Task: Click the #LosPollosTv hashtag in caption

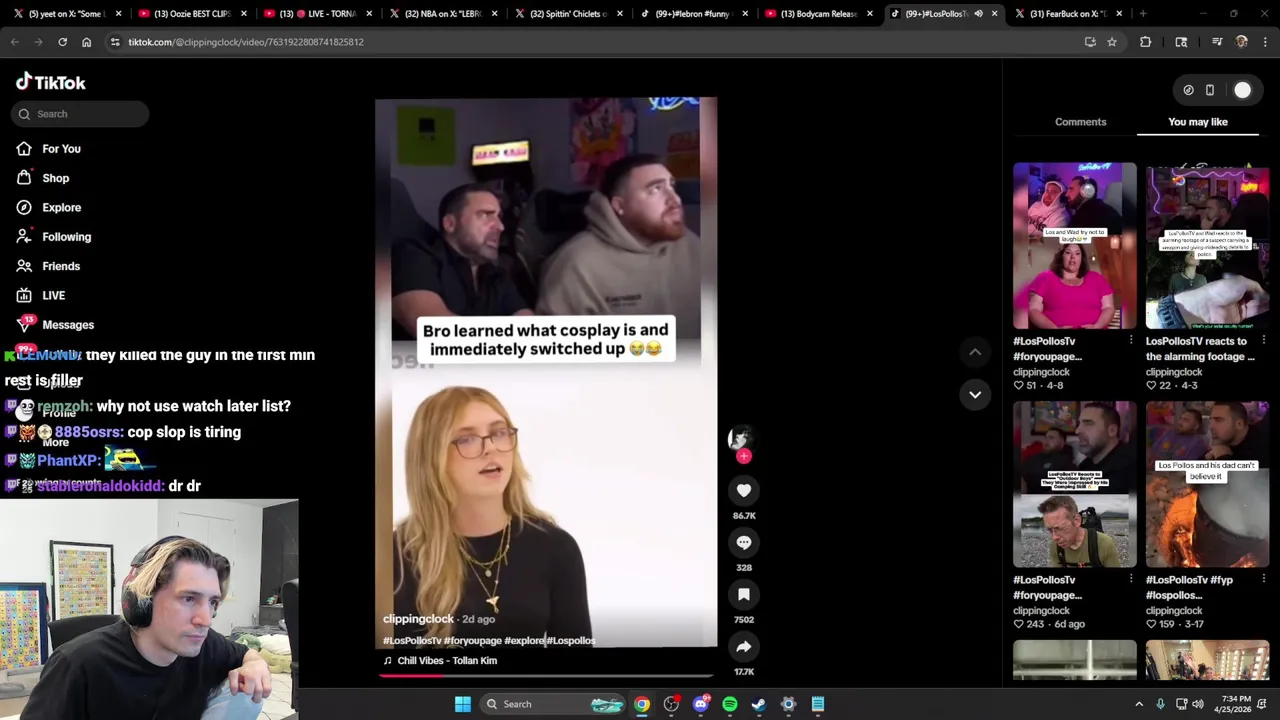Action: click(412, 641)
